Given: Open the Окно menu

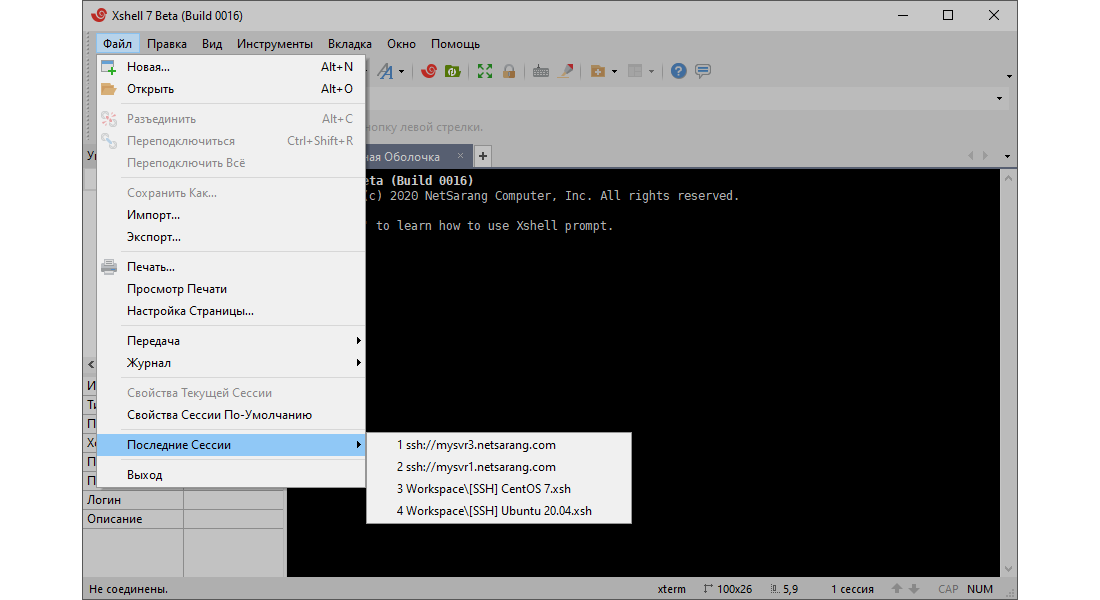Looking at the screenshot, I should 401,44.
